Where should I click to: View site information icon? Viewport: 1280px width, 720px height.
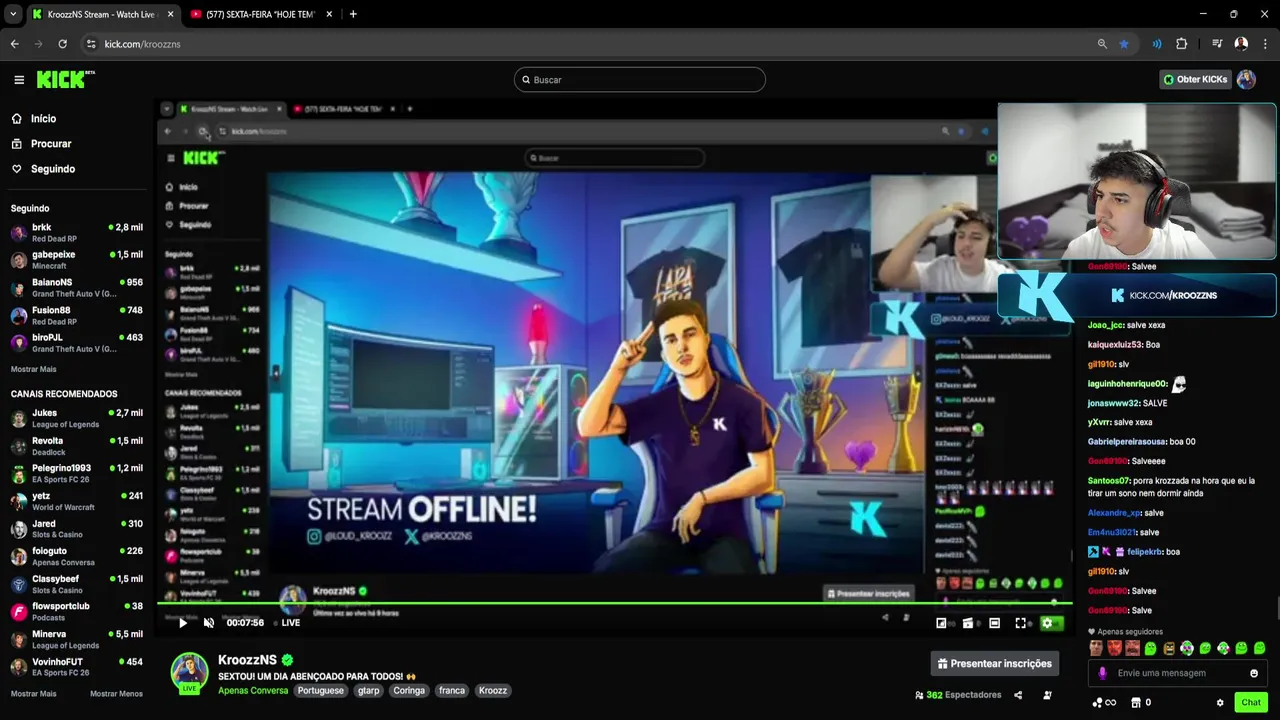(x=90, y=44)
